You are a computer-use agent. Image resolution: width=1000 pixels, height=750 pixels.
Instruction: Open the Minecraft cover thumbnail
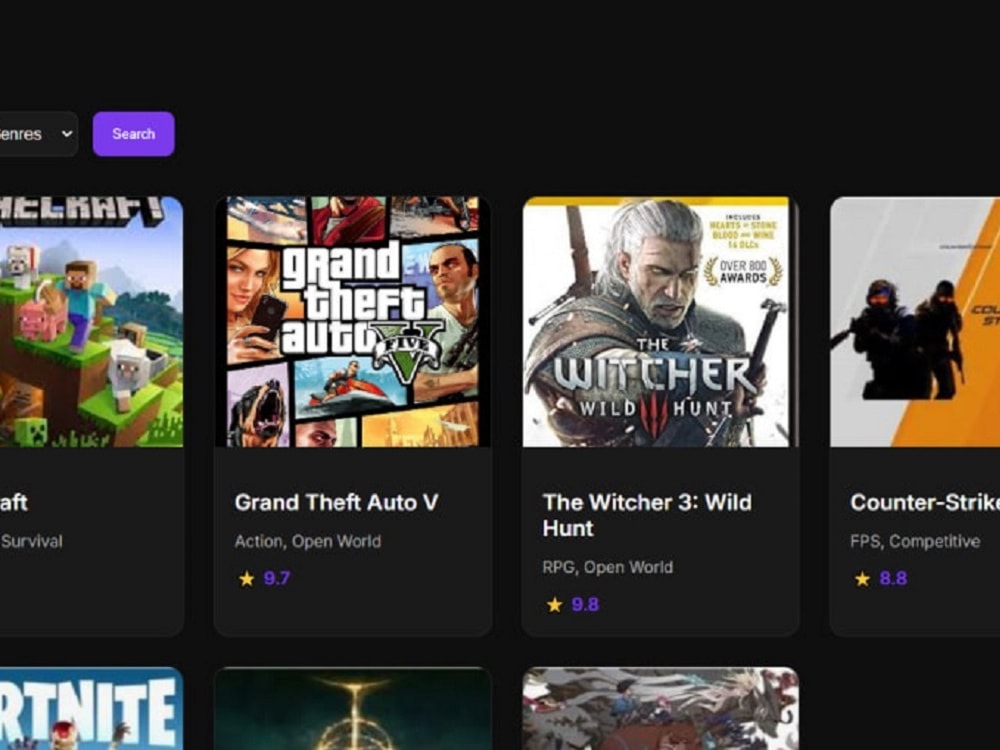click(91, 322)
